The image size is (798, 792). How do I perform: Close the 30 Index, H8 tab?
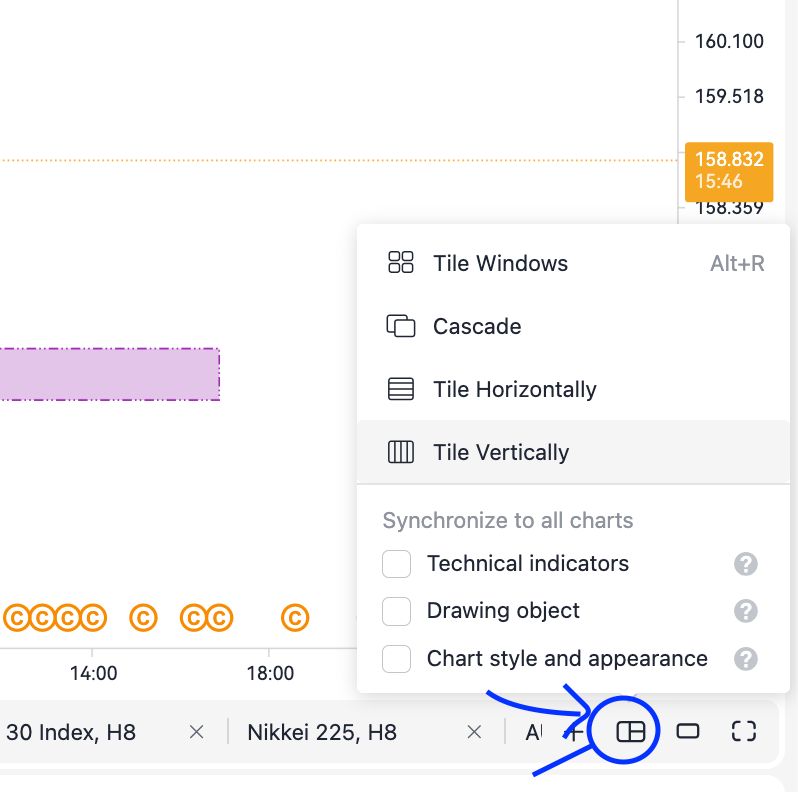(x=196, y=732)
